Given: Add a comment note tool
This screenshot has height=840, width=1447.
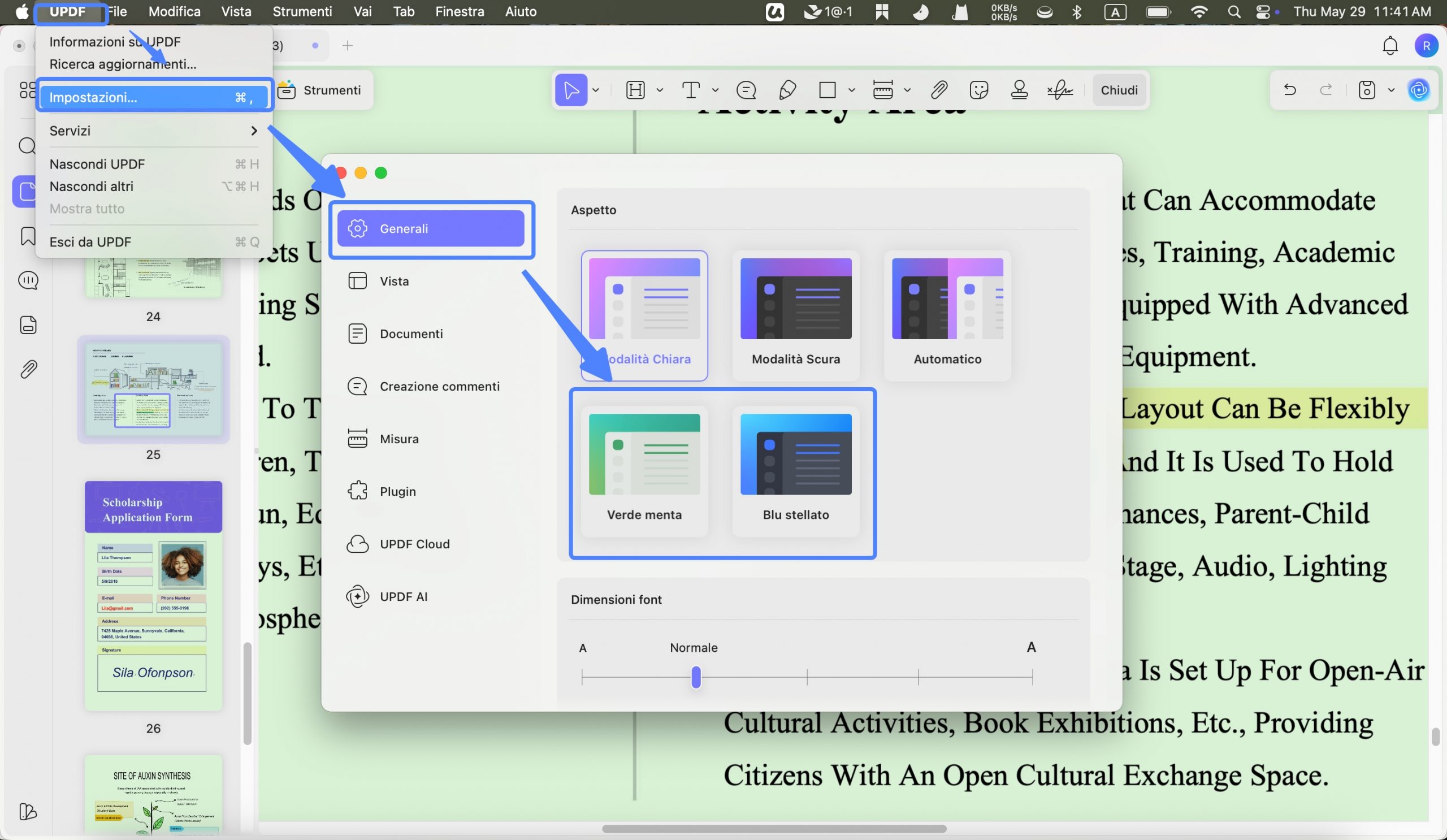Looking at the screenshot, I should 746,90.
